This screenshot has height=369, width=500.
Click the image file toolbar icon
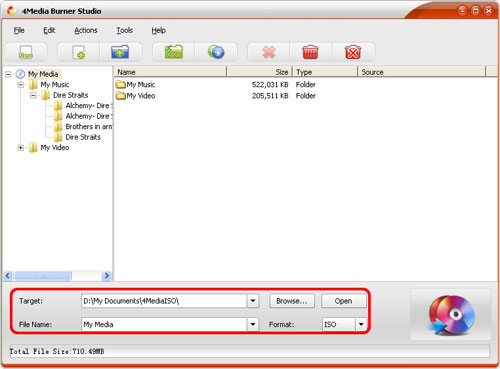(26, 52)
